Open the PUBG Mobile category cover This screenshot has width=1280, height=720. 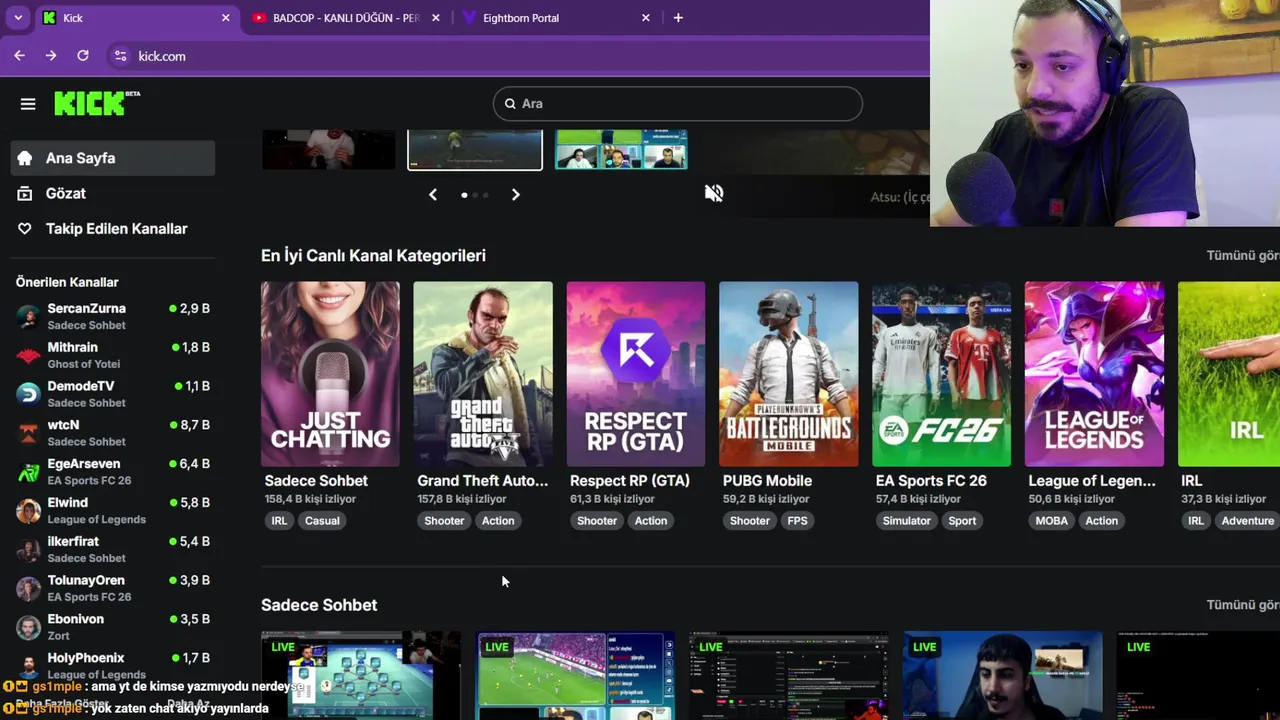click(788, 374)
